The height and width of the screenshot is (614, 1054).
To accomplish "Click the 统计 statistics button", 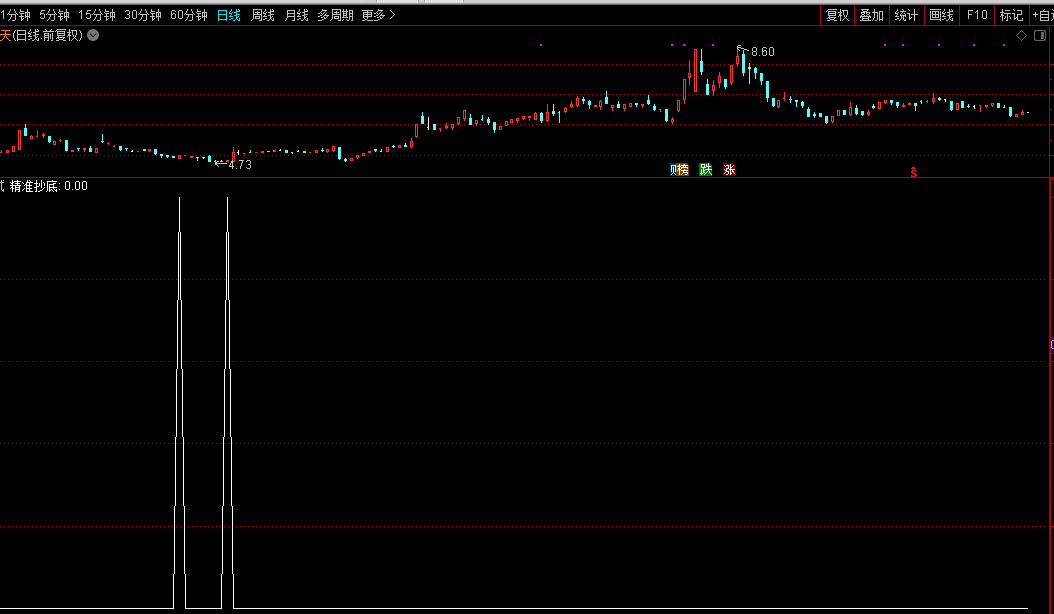I will point(906,15).
